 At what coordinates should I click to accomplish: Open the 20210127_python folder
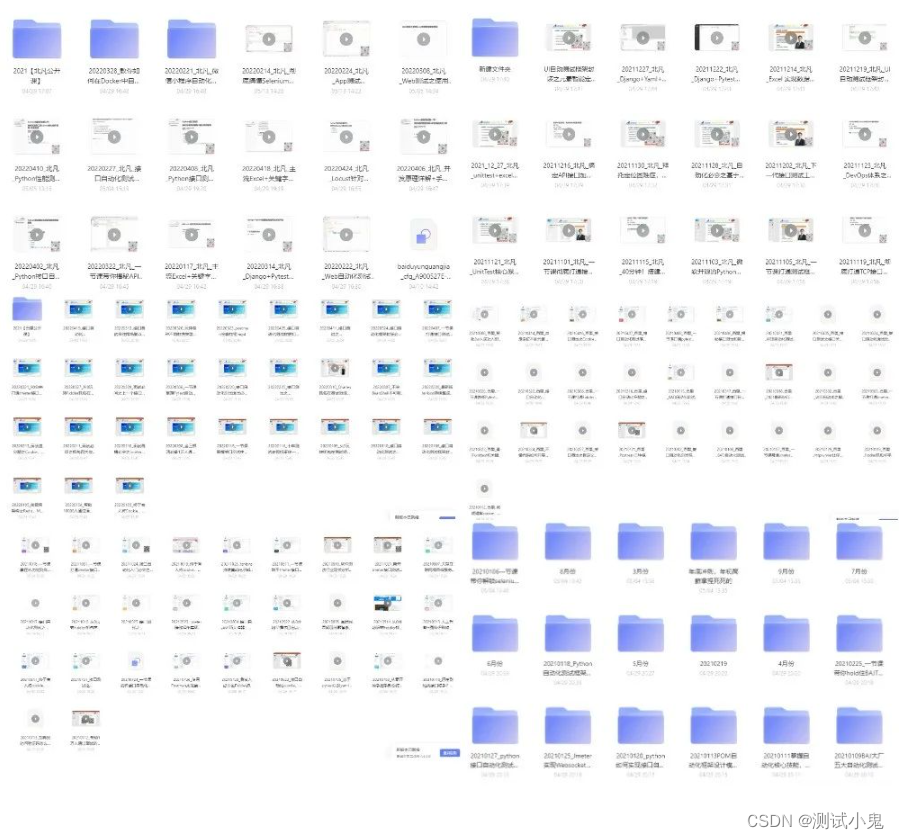click(495, 726)
